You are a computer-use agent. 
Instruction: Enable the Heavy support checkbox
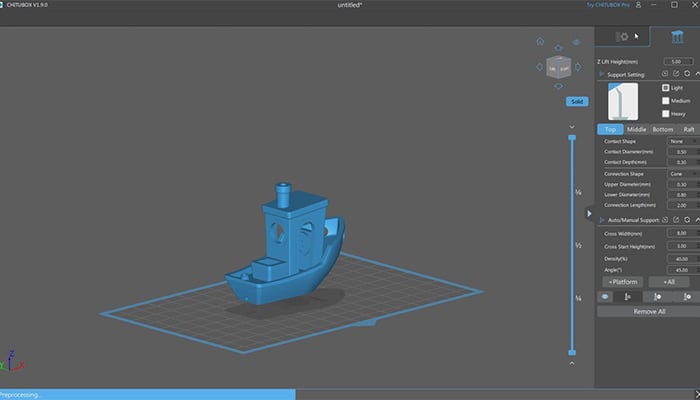(666, 114)
